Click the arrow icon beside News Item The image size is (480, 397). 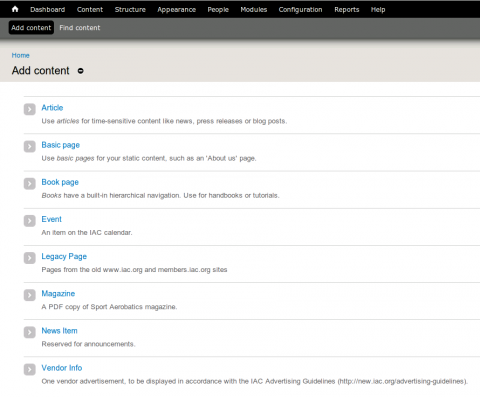tap(30, 332)
